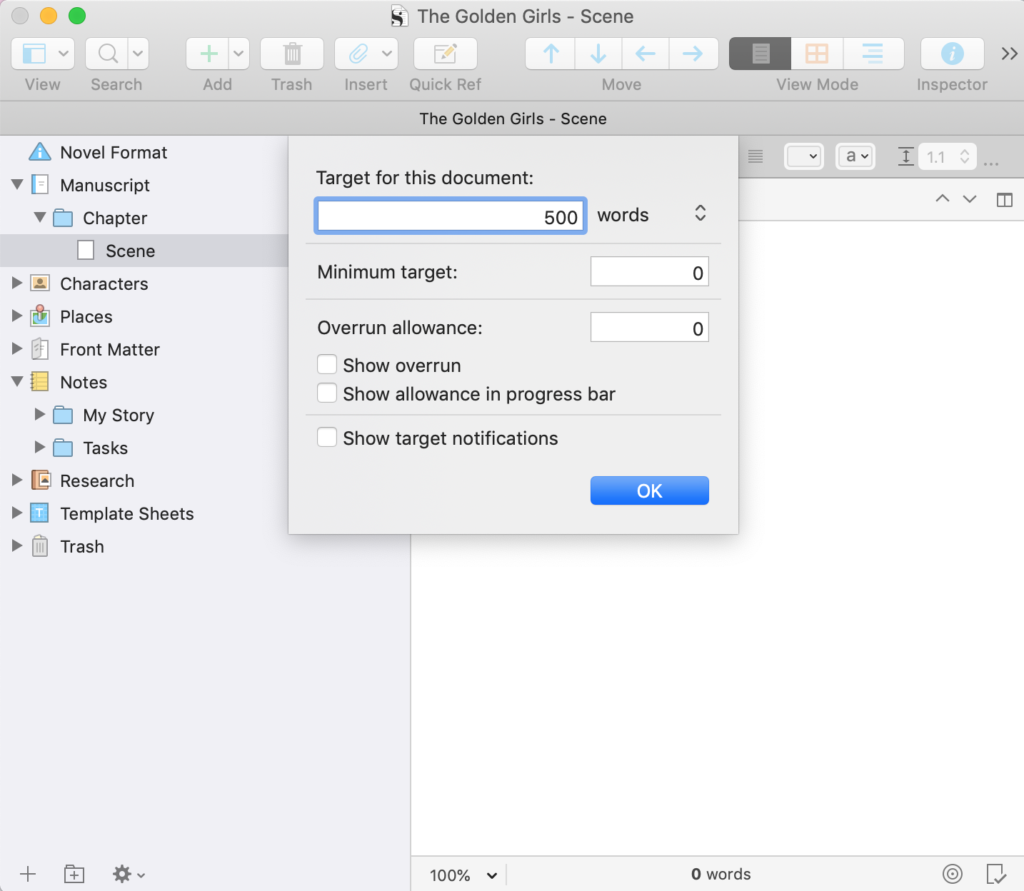Image resolution: width=1024 pixels, height=891 pixels.
Task: Open the words unit dropdown
Action: coord(700,214)
